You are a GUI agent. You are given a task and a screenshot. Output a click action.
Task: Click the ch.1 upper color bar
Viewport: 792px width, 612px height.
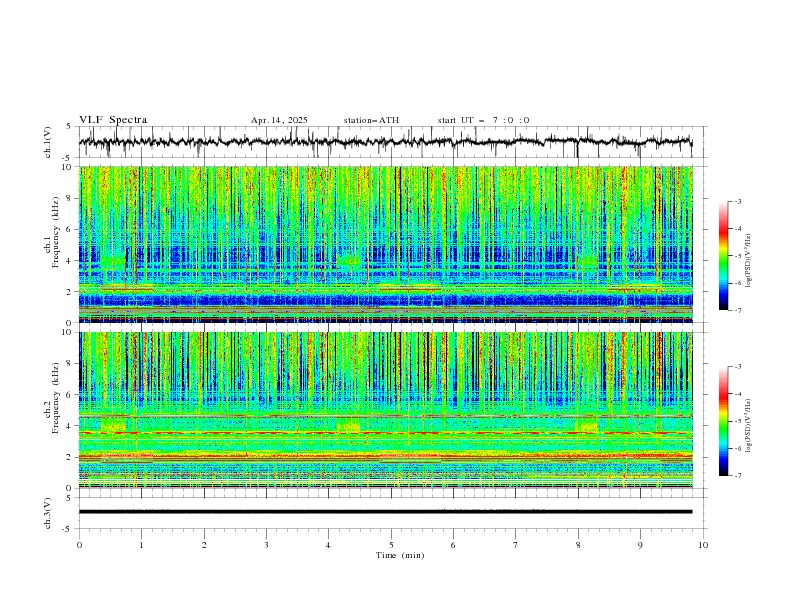(x=724, y=256)
